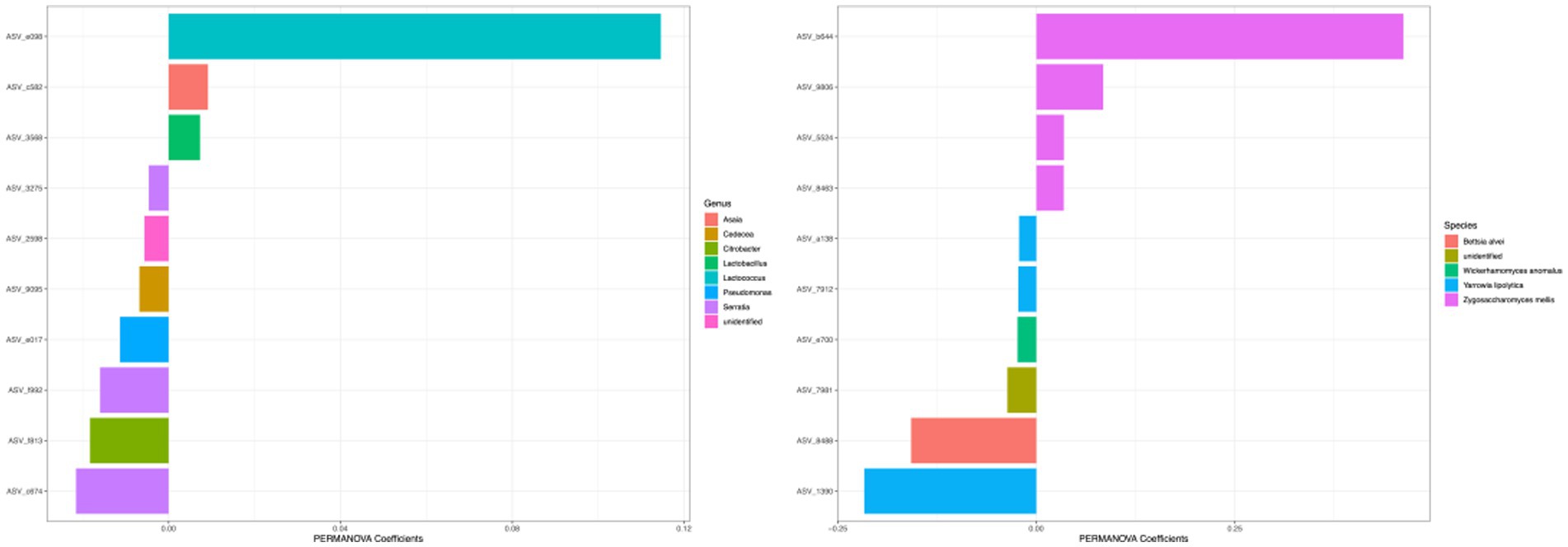1568x547 pixels.
Task: Click the ASV_a138 row label
Action: click(815, 239)
